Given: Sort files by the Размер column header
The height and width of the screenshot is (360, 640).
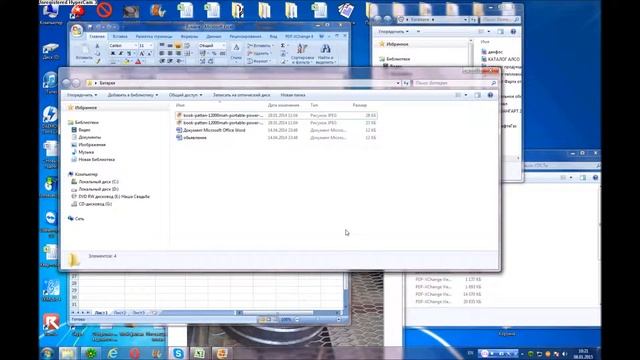Looking at the screenshot, I should point(360,105).
